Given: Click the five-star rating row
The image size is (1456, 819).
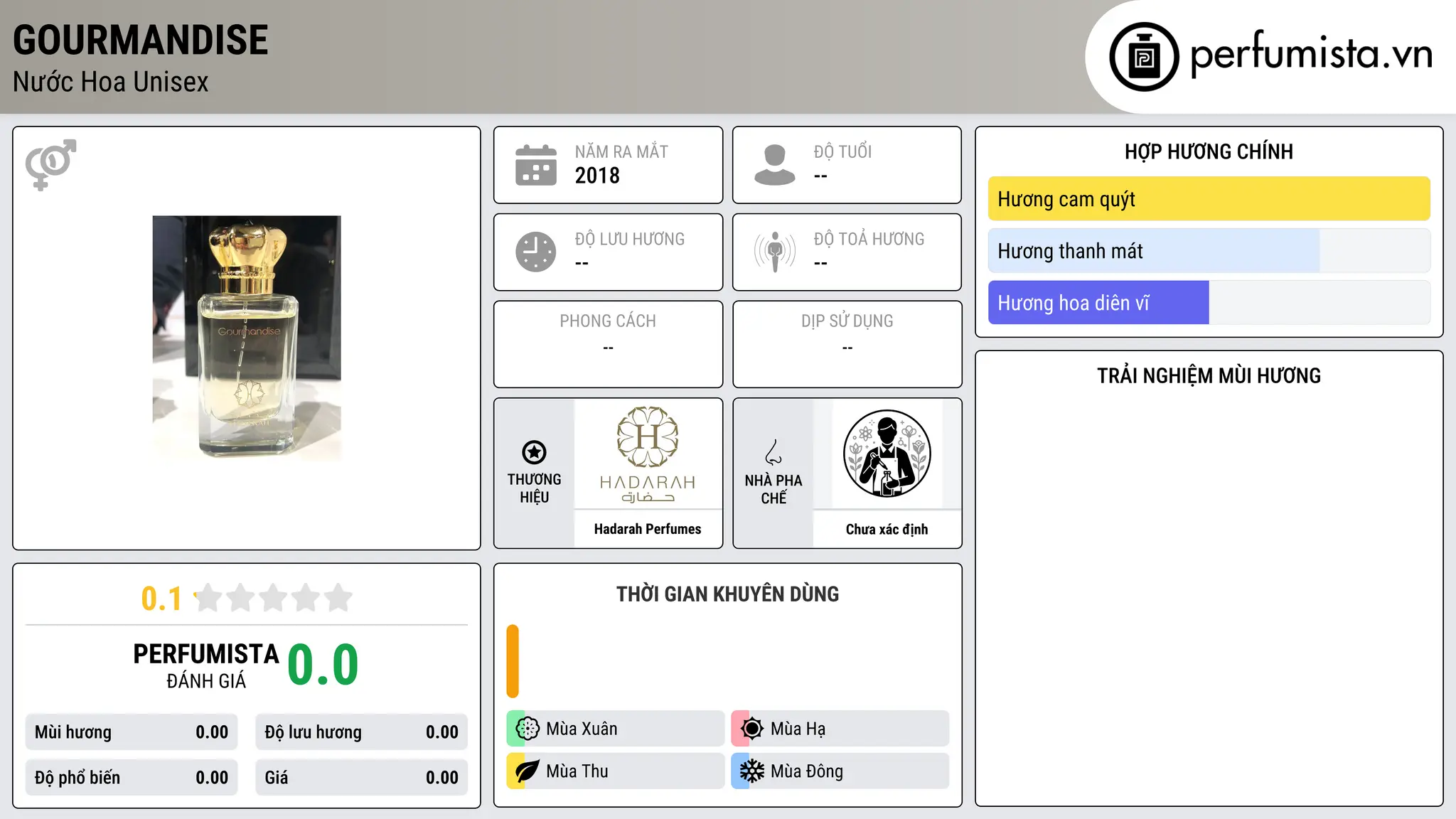Looking at the screenshot, I should pos(273,598).
